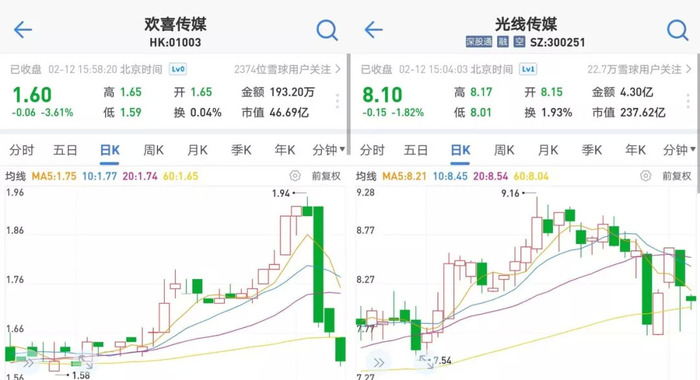Toggle 前复权 adjustment on 欢喜传媒 chart
700x380 pixels.
pyautogui.click(x=326, y=176)
